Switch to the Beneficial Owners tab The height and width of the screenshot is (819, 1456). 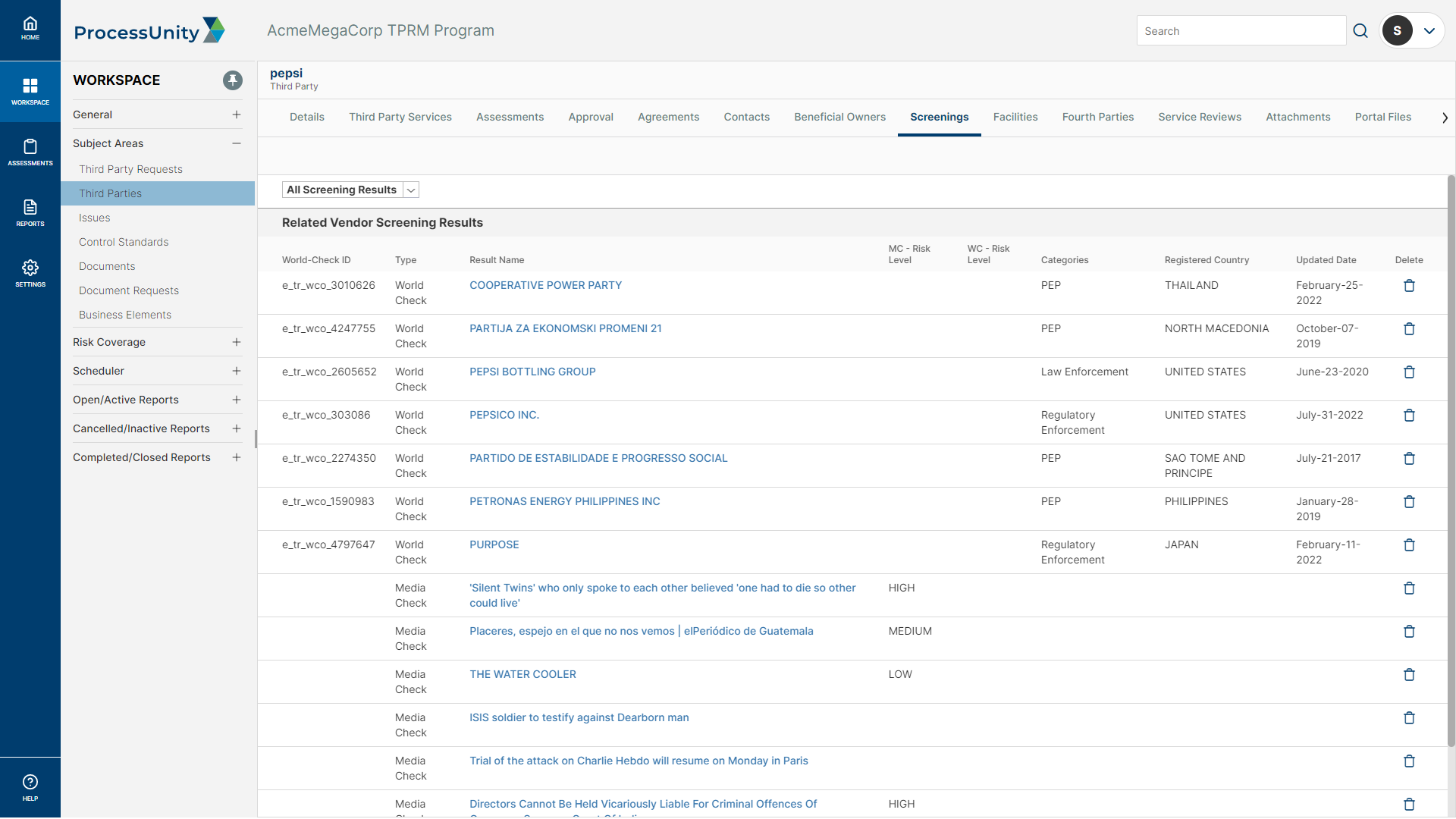pos(839,117)
